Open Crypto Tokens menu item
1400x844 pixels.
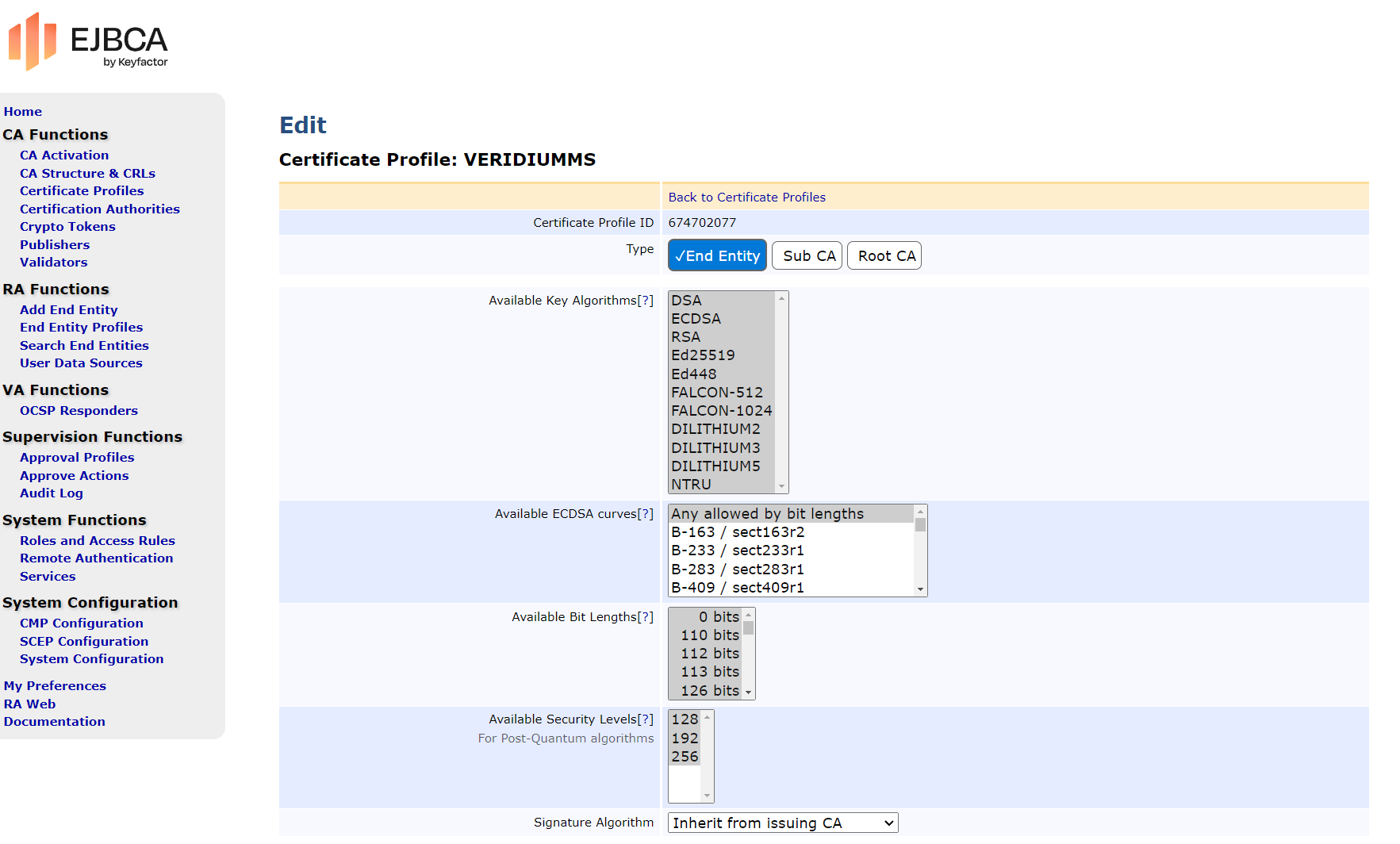coord(67,227)
